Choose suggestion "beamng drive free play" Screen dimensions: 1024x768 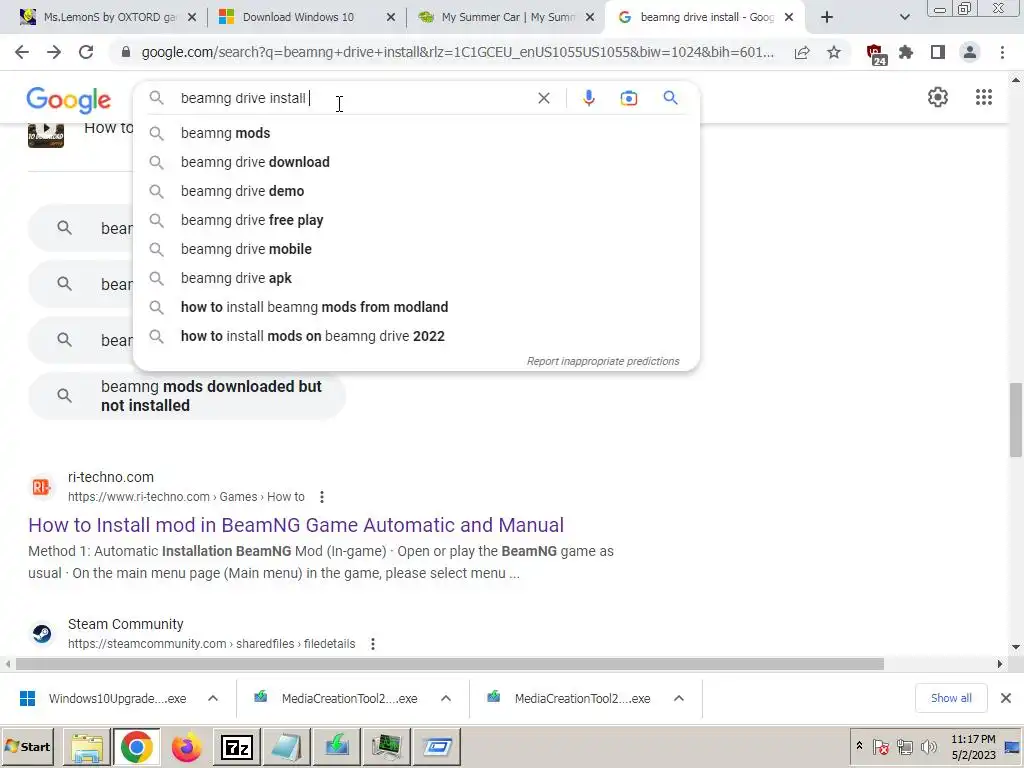(x=416, y=220)
